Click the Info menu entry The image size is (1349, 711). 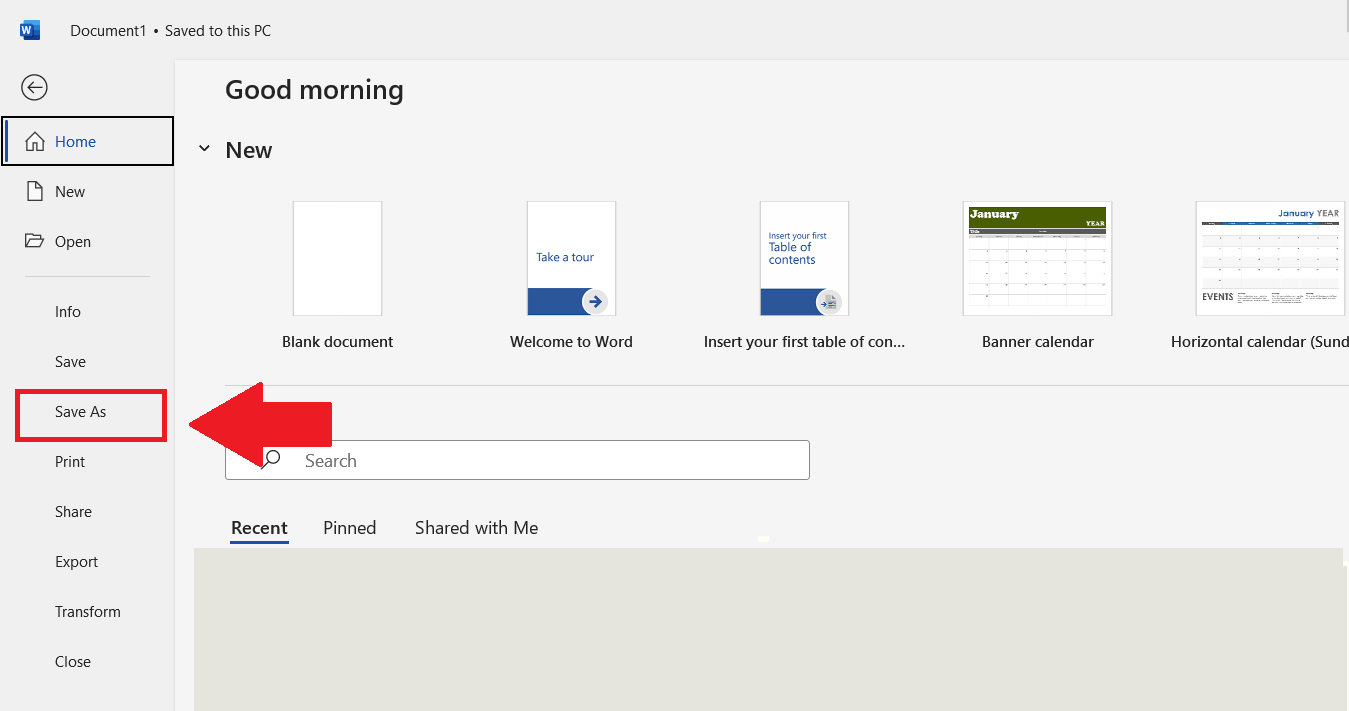[x=67, y=311]
